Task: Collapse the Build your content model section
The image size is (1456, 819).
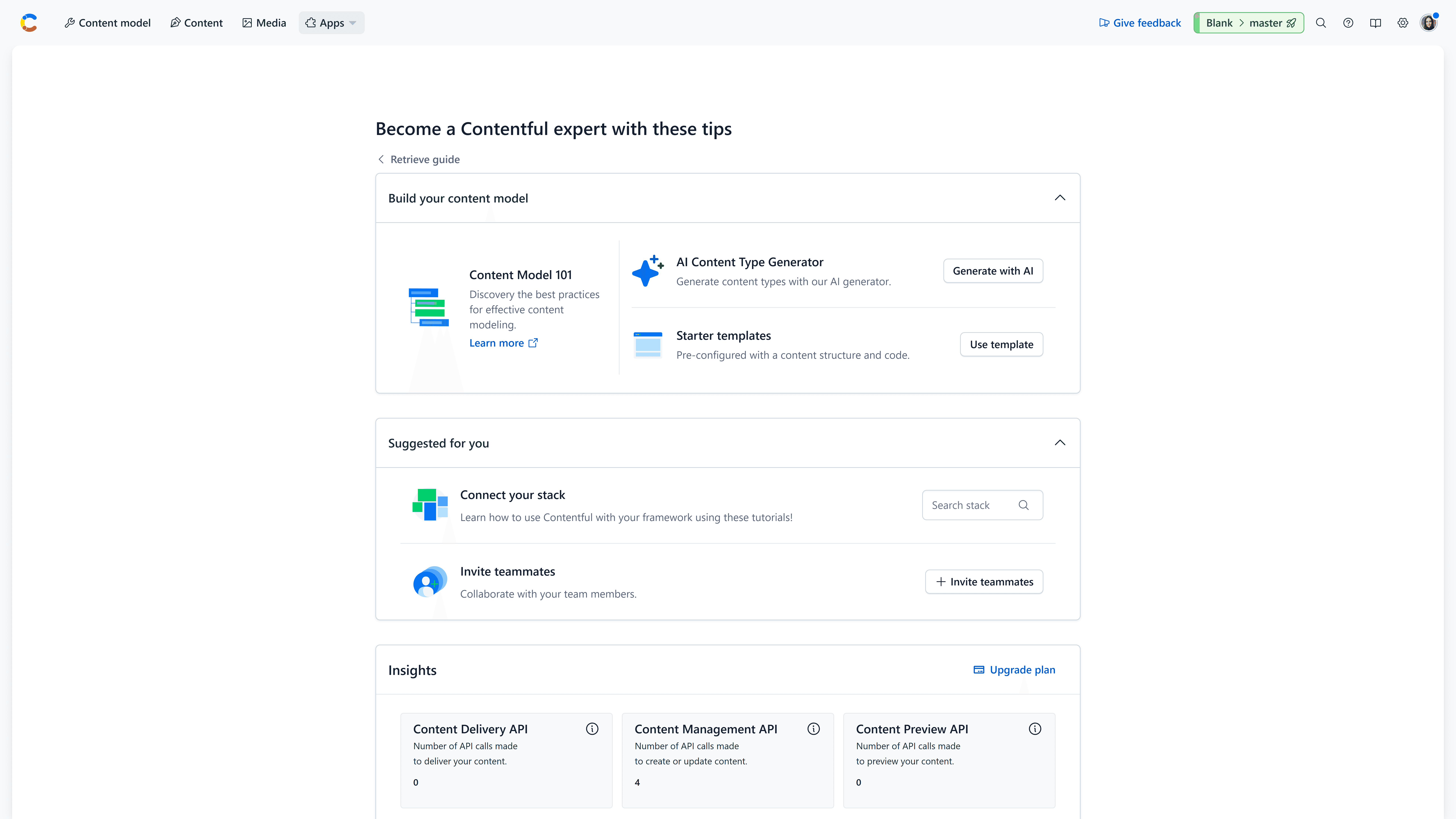Action: 1060,198
